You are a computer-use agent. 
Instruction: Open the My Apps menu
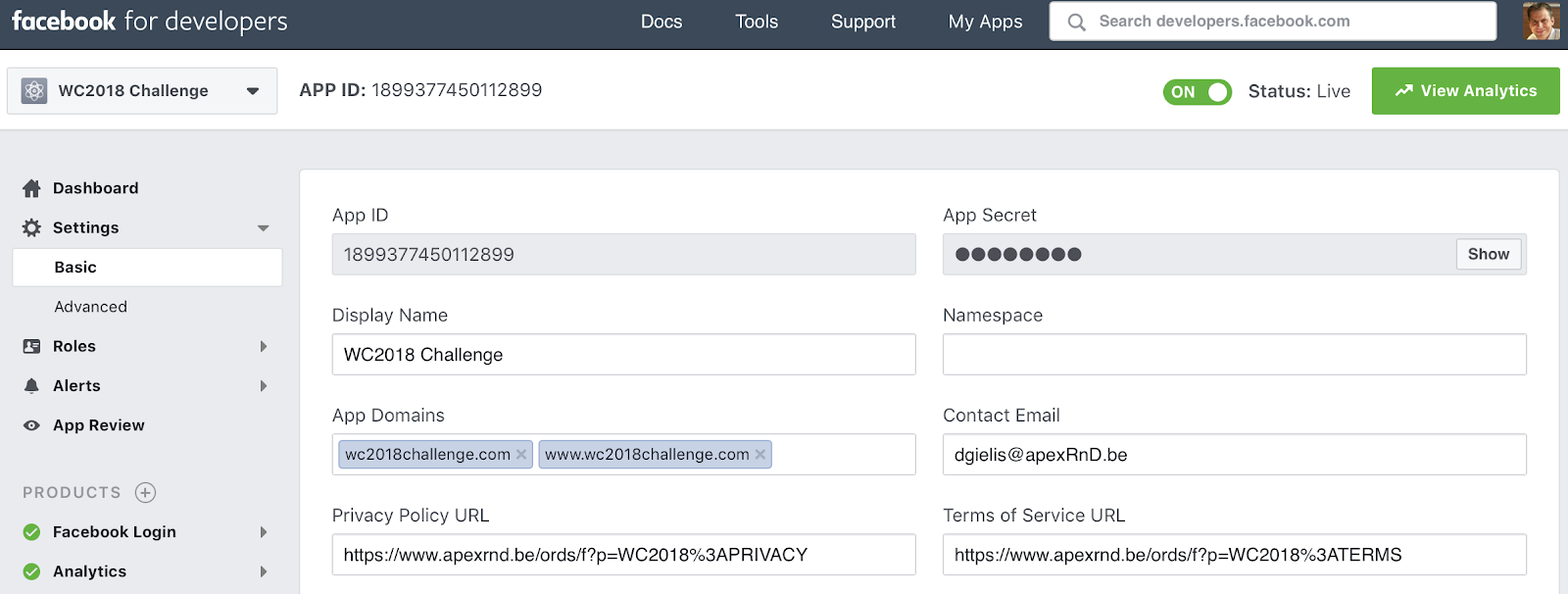pyautogui.click(x=985, y=22)
